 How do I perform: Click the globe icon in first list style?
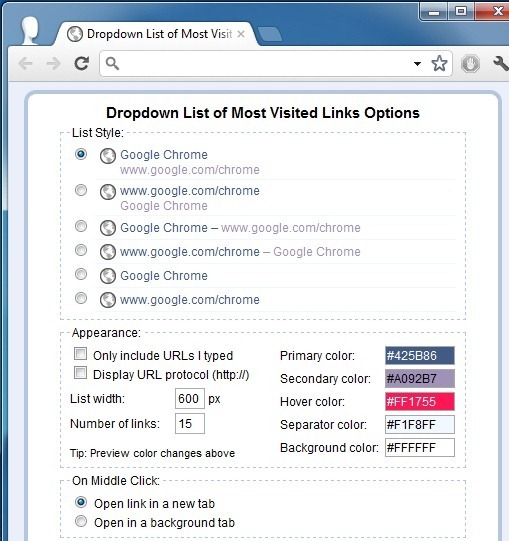pyautogui.click(x=108, y=156)
